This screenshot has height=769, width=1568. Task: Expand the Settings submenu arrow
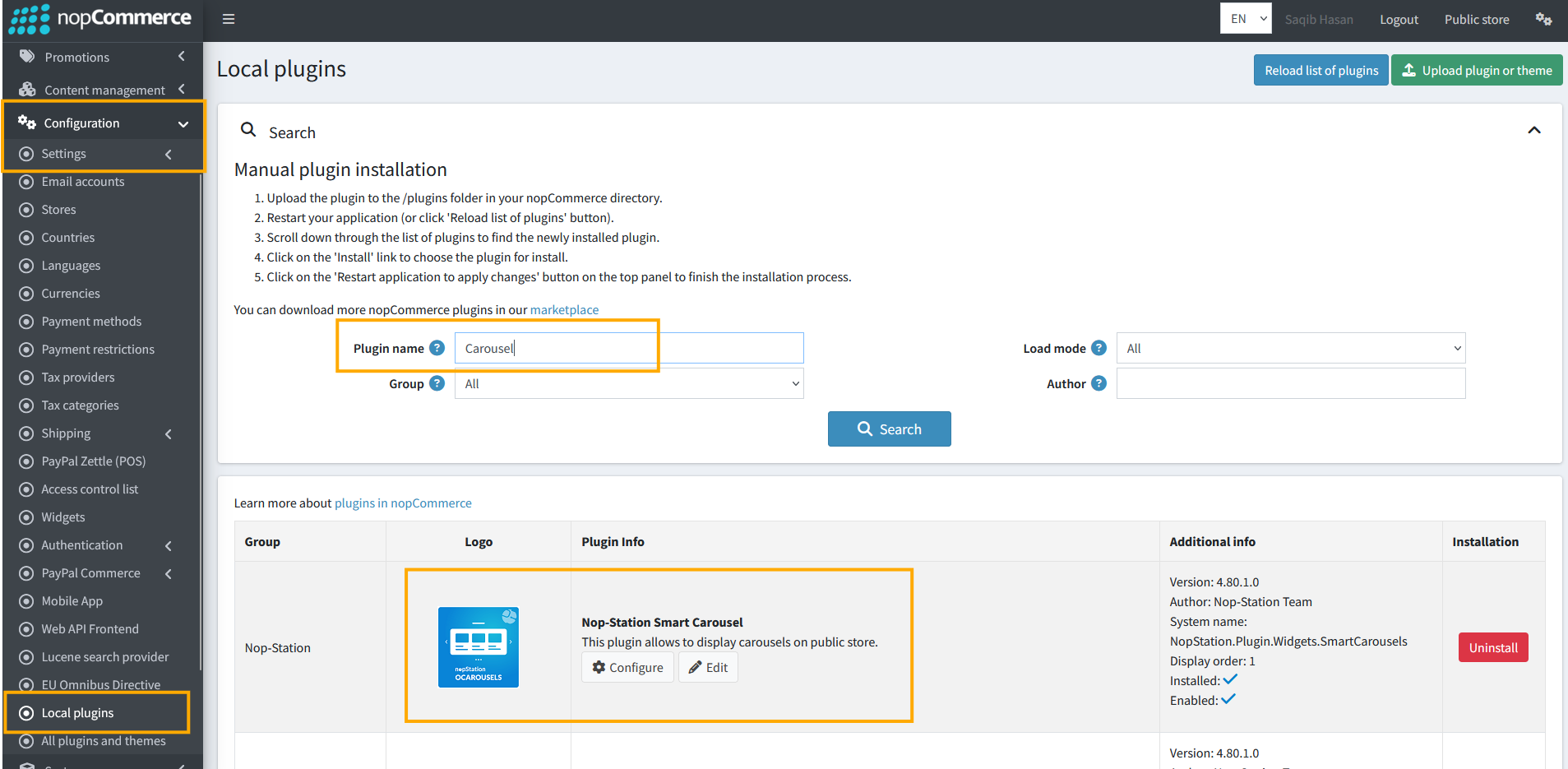click(x=169, y=155)
